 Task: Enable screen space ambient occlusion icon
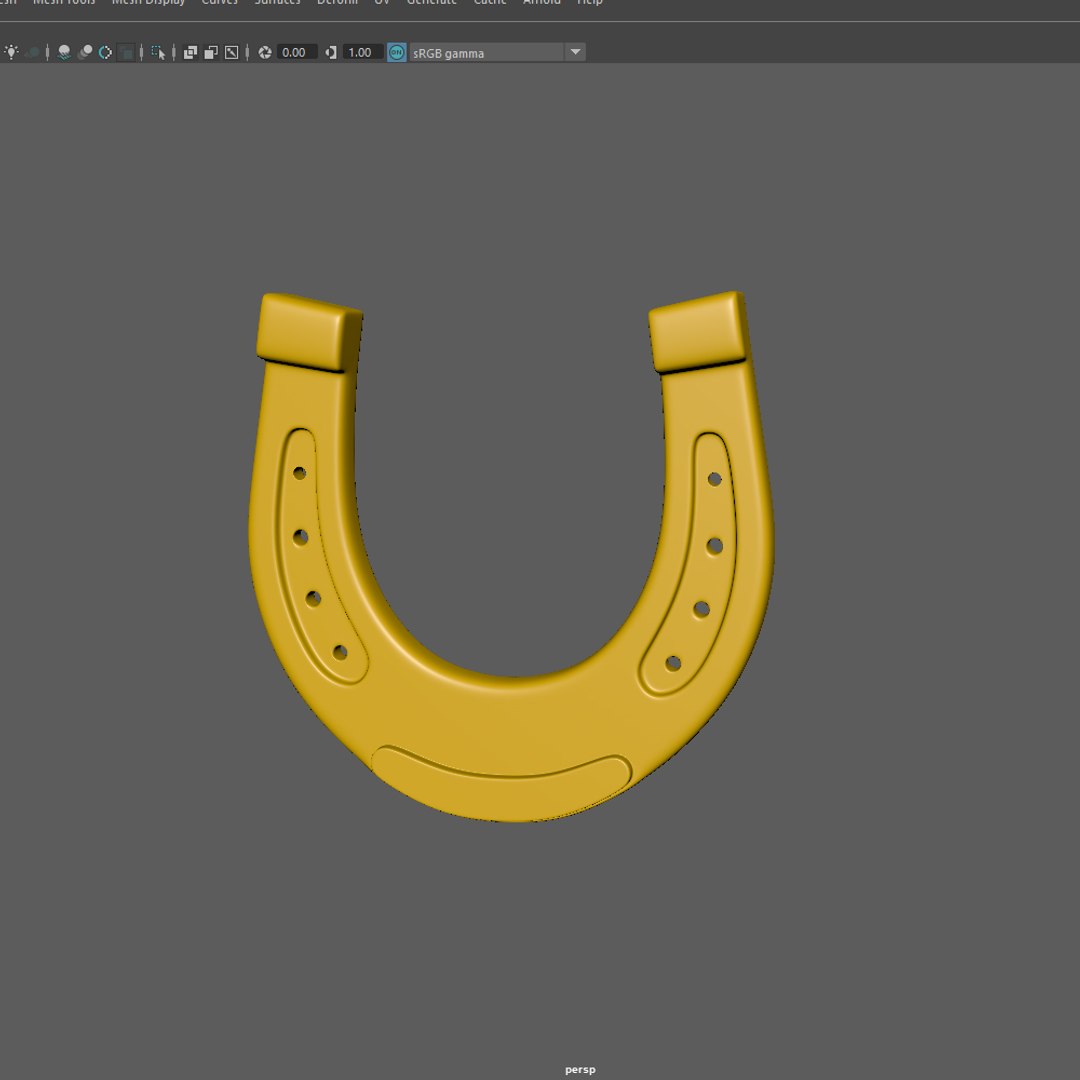(x=64, y=52)
